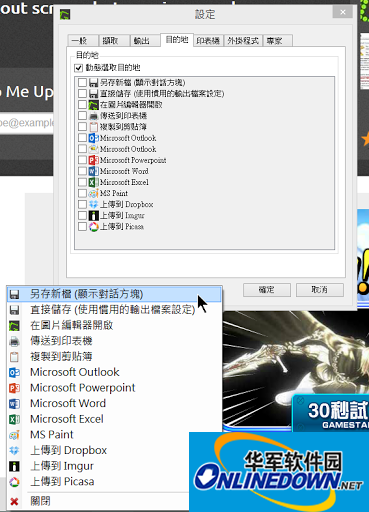Click Greenshot editor icon in popup menu
The height and width of the screenshot is (512, 369).
point(14,325)
